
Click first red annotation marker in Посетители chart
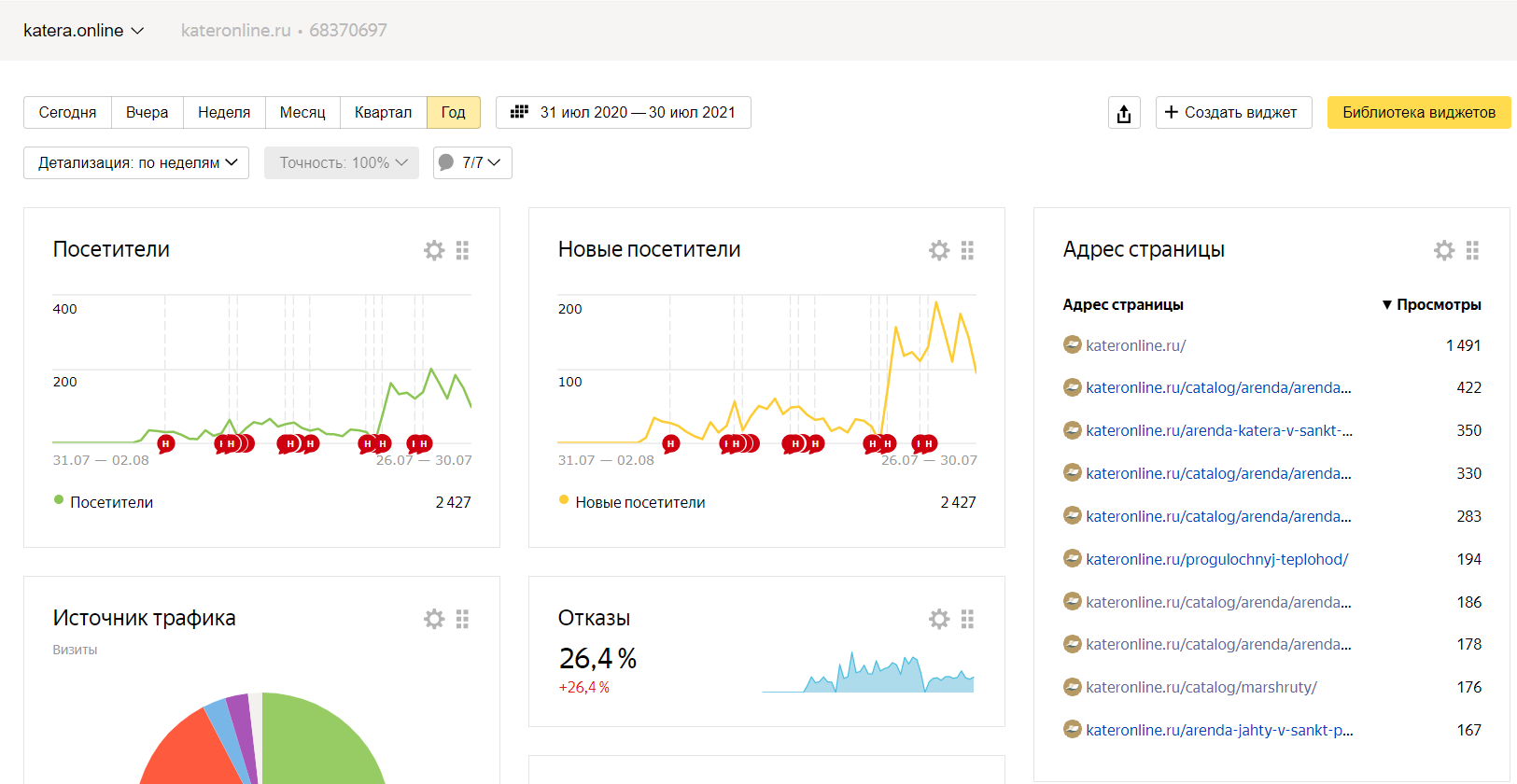[x=165, y=443]
